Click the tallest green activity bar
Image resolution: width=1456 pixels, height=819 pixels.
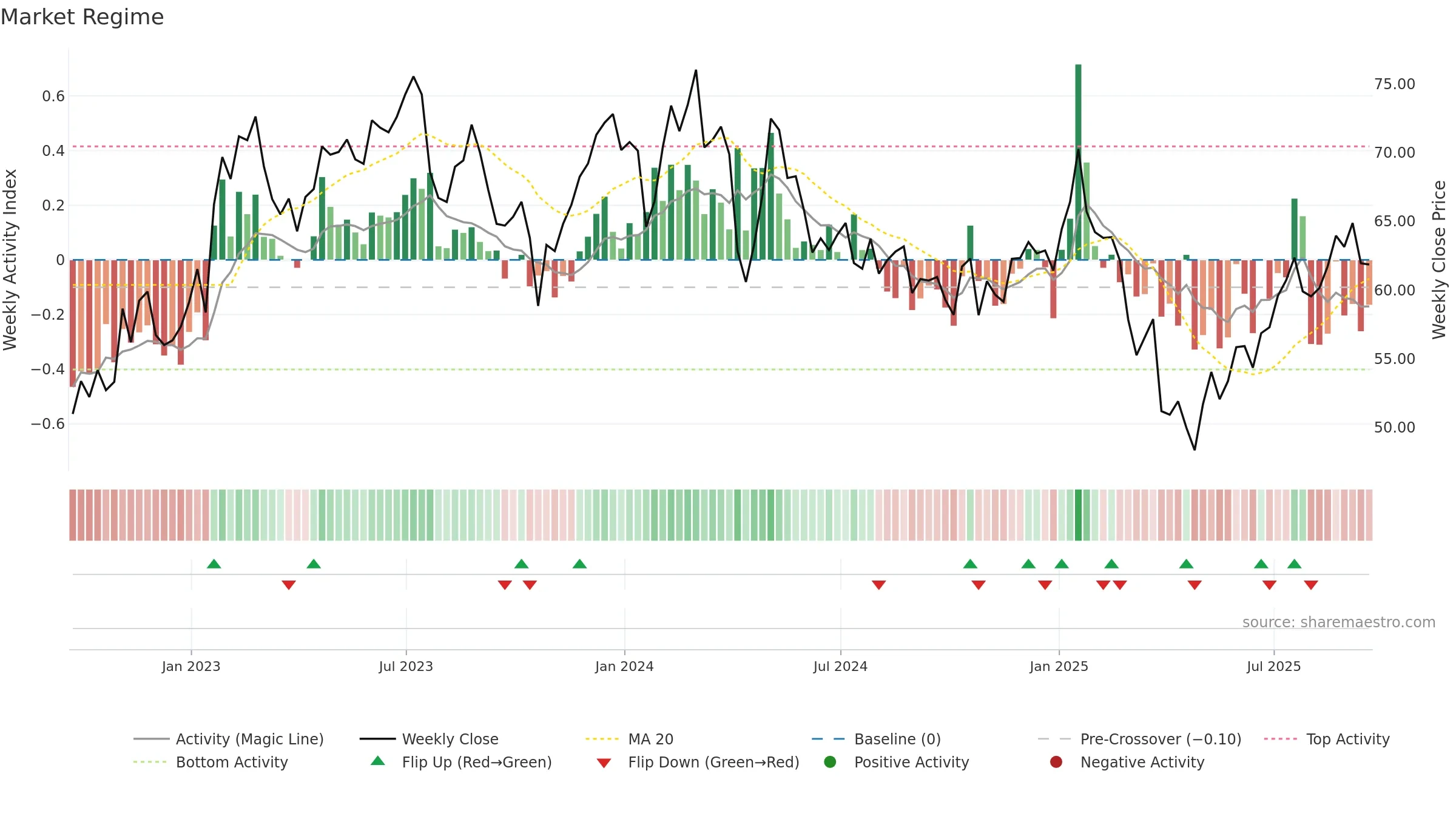[1078, 162]
